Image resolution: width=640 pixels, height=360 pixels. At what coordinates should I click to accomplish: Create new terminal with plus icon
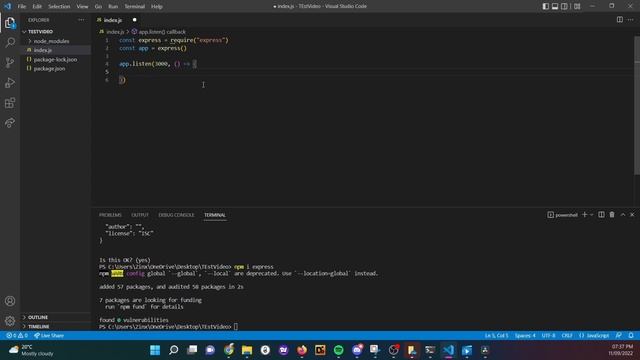coord(584,215)
